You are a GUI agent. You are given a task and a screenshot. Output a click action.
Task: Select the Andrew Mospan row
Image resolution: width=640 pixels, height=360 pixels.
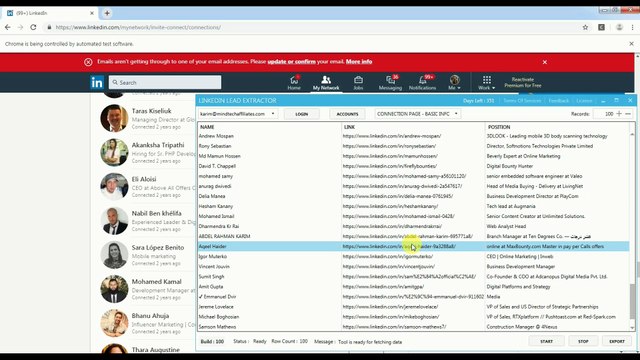[413, 136]
